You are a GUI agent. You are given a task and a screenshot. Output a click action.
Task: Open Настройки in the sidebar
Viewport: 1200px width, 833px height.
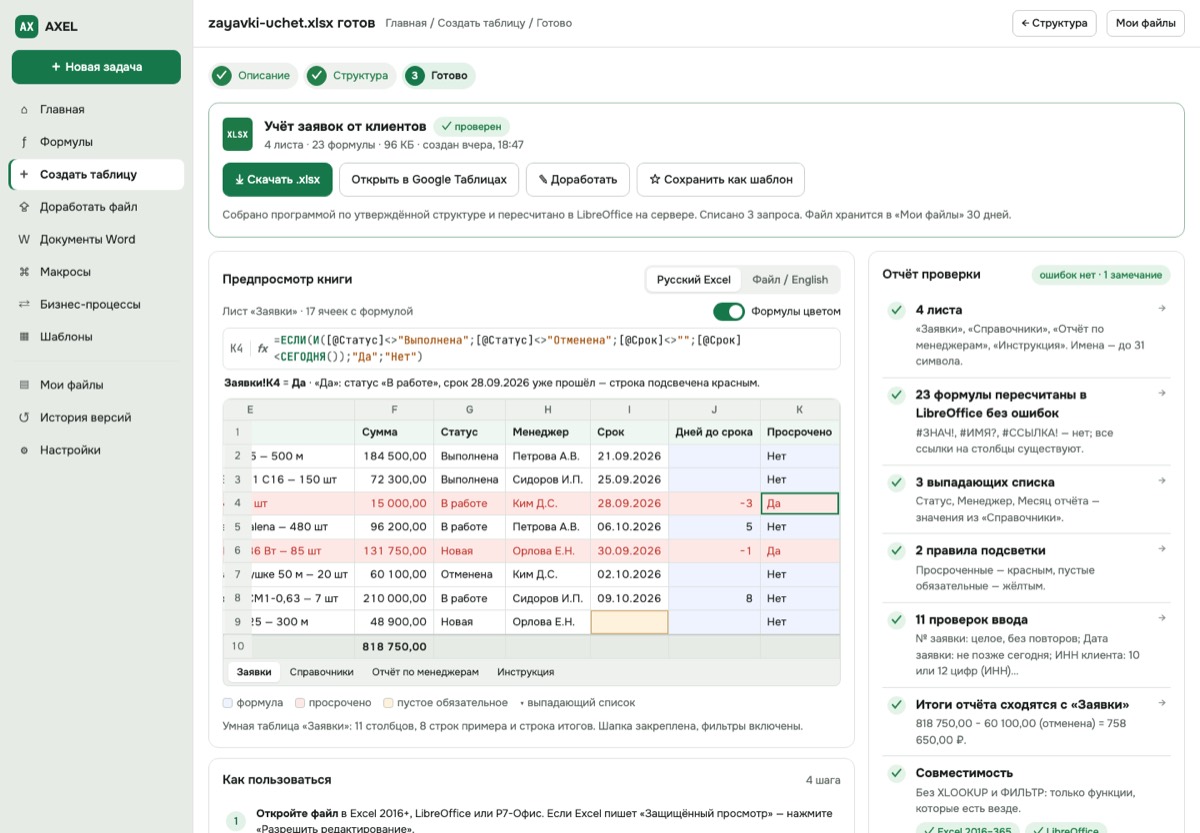pos(96,450)
